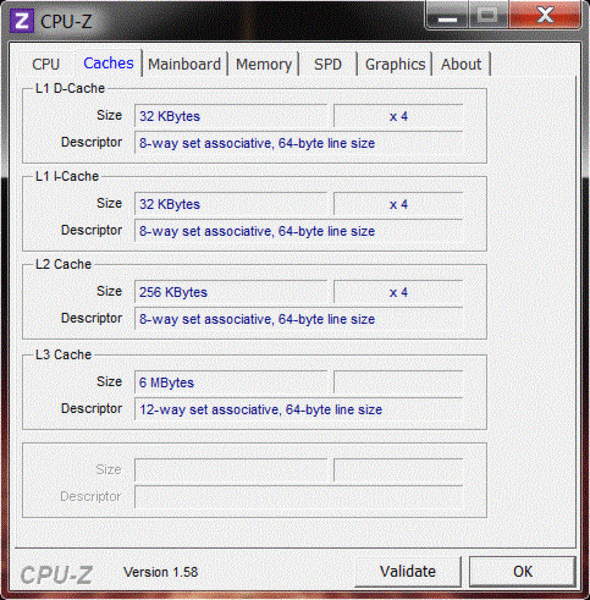Switch to the CPU tab
590x600 pixels.
tap(46, 64)
